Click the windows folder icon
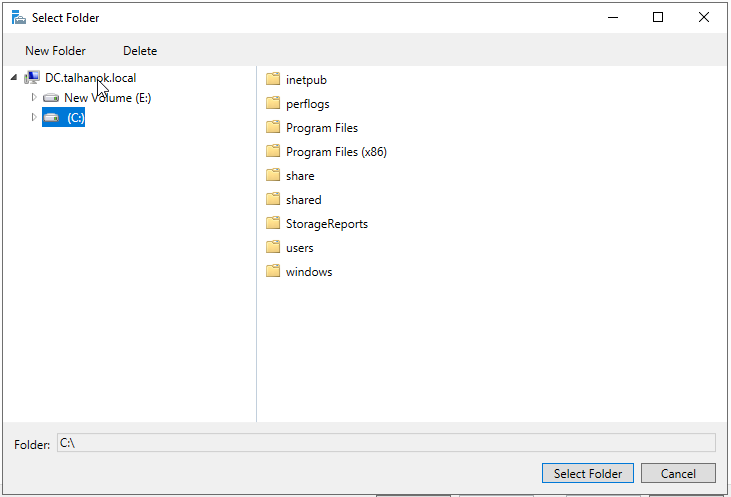Screen dimensions: 731x497 273,271
